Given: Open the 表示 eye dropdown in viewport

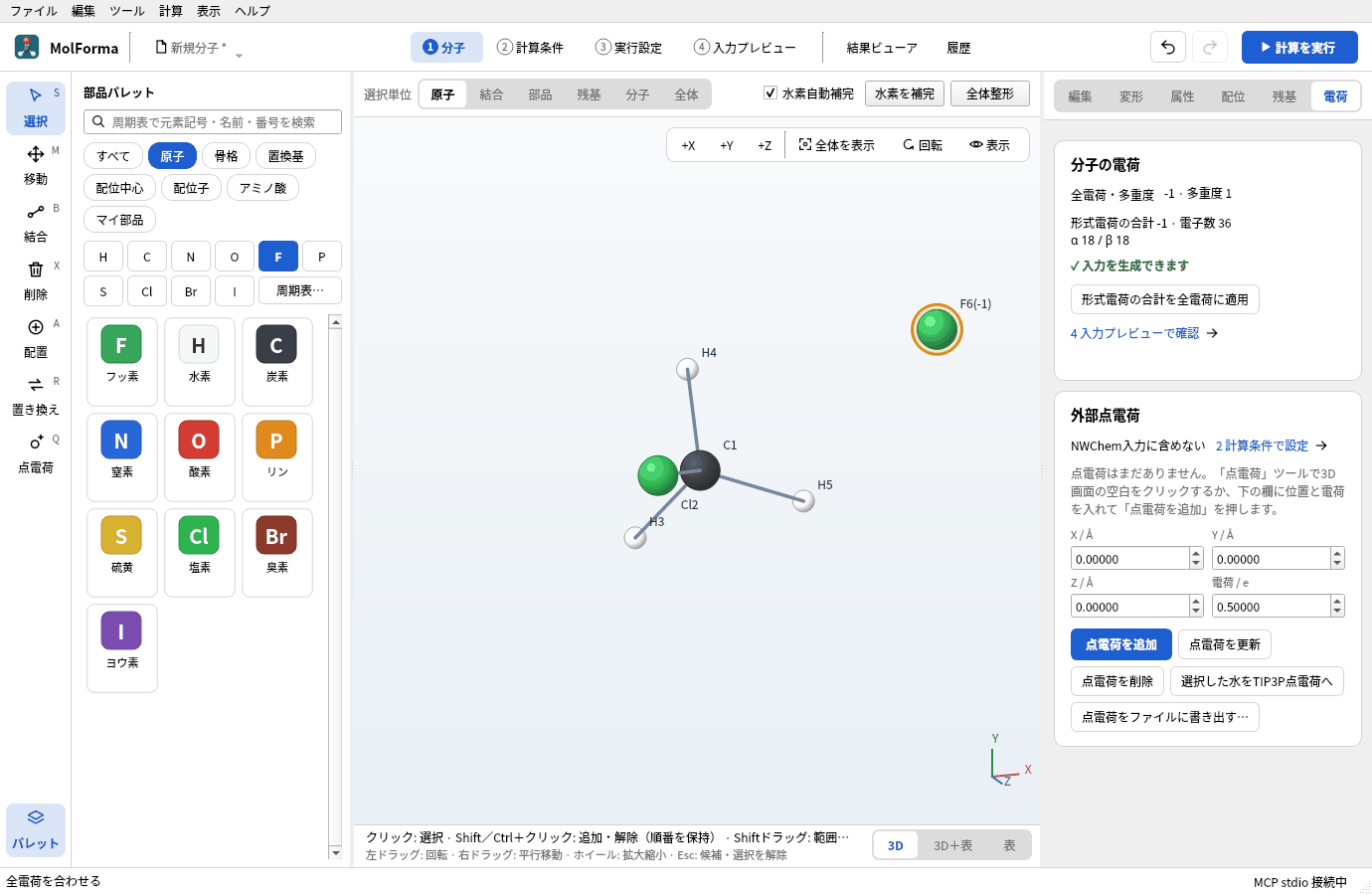Looking at the screenshot, I should tap(989, 145).
